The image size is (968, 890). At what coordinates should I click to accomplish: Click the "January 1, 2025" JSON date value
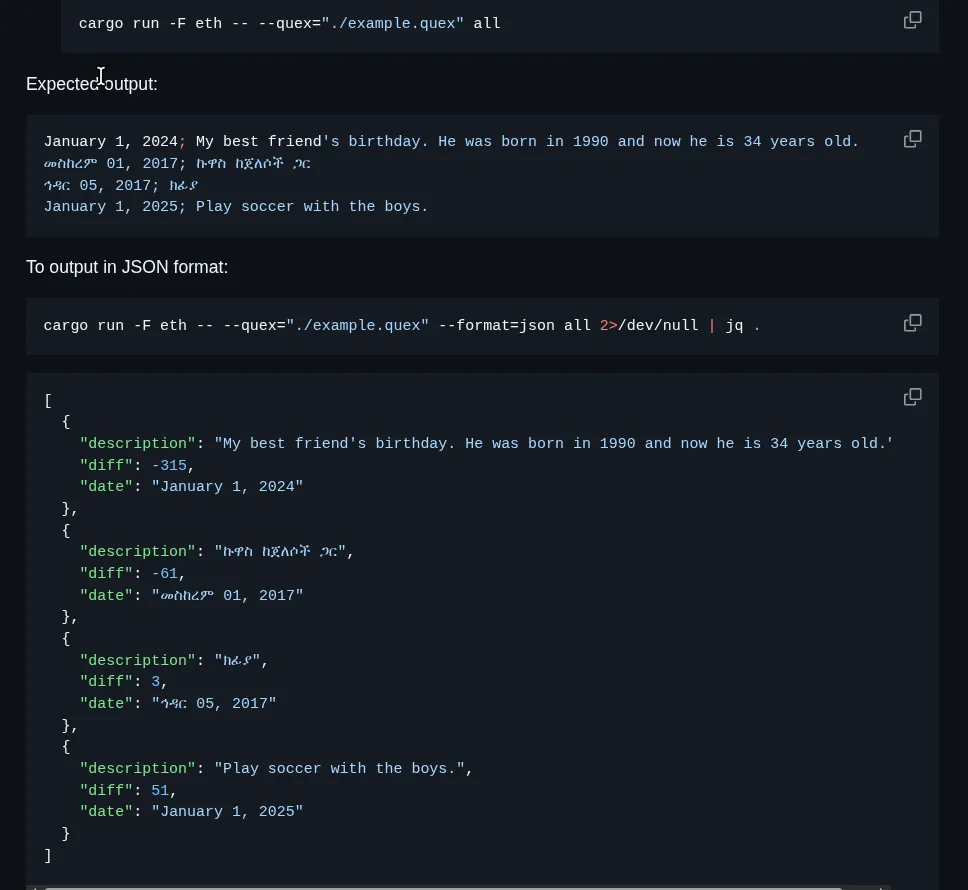point(227,812)
